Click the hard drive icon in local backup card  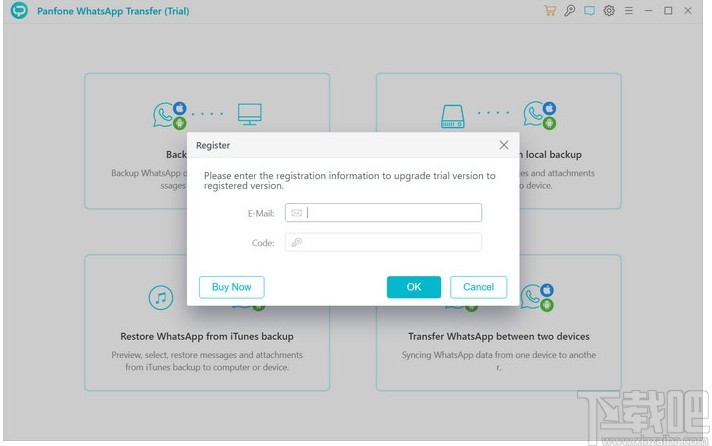click(453, 116)
